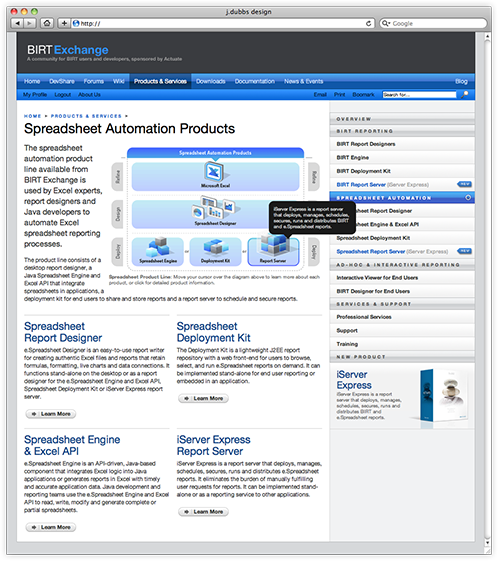Select the Spreadsheet Automation sidebar header

402,197
